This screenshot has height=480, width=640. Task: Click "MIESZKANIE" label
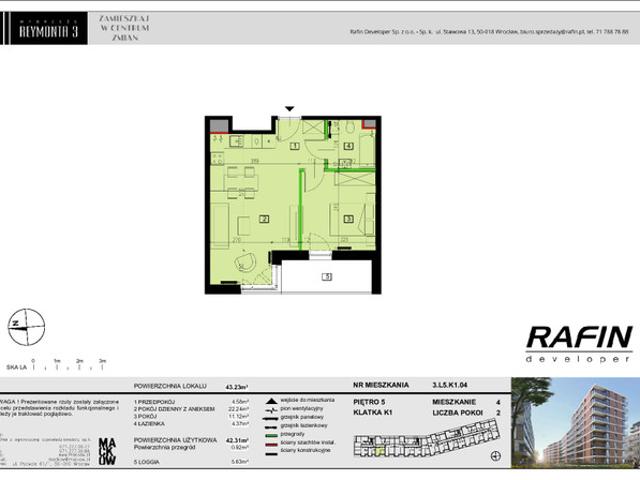454,402
